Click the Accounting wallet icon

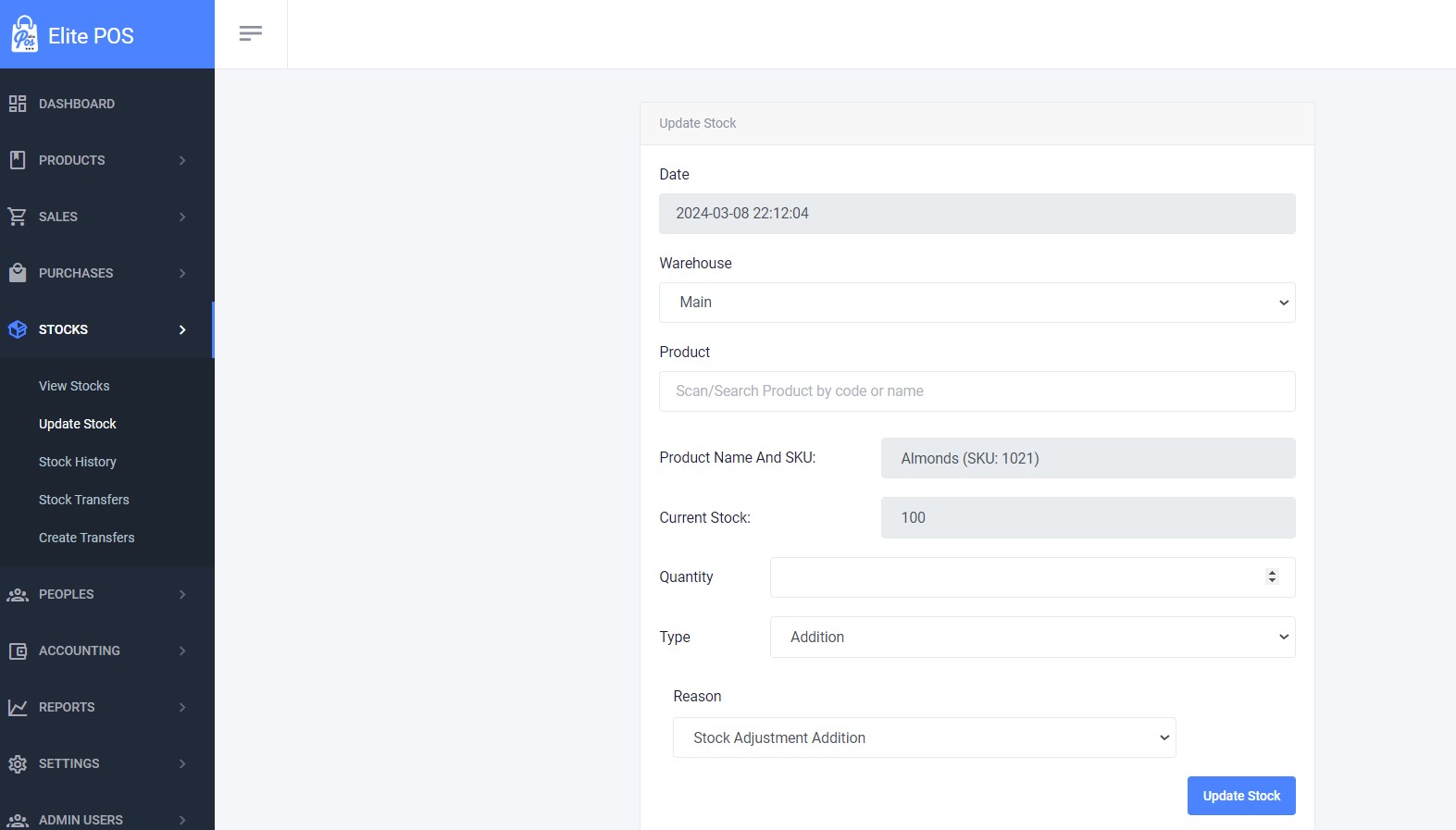(x=18, y=650)
